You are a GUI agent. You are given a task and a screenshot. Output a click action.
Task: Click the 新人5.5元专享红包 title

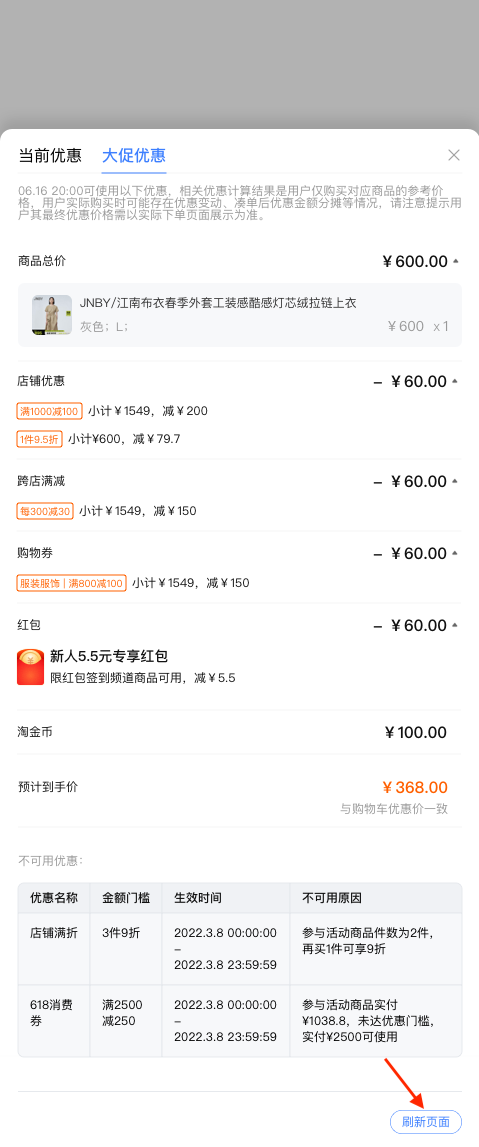click(x=109, y=656)
